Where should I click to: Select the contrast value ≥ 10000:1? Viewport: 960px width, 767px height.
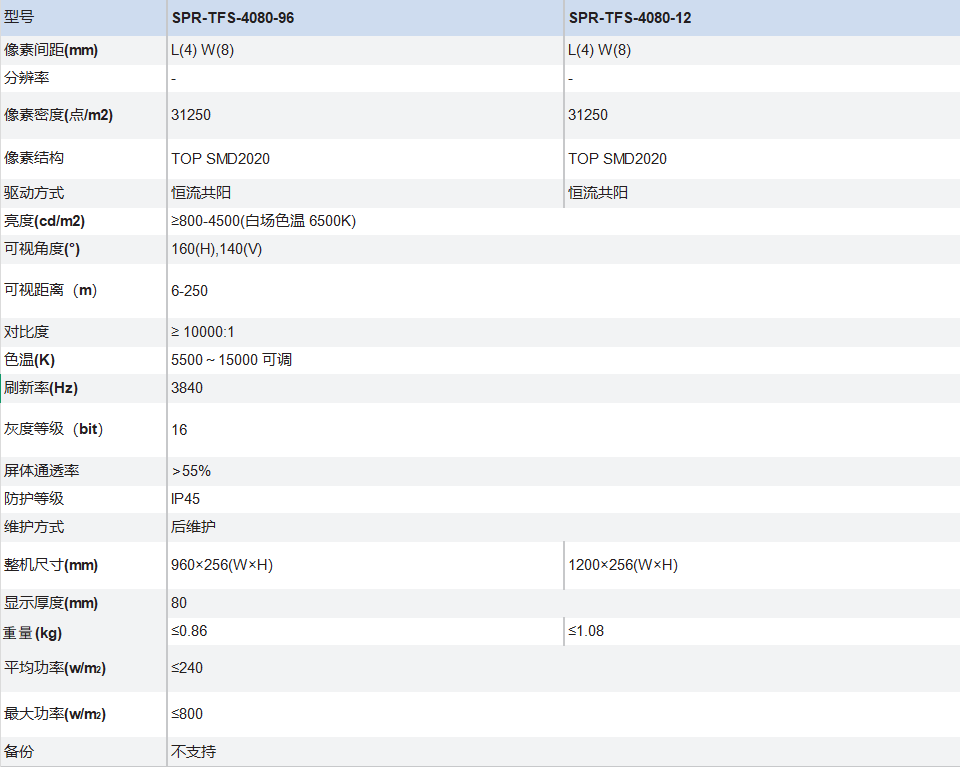pyautogui.click(x=203, y=332)
